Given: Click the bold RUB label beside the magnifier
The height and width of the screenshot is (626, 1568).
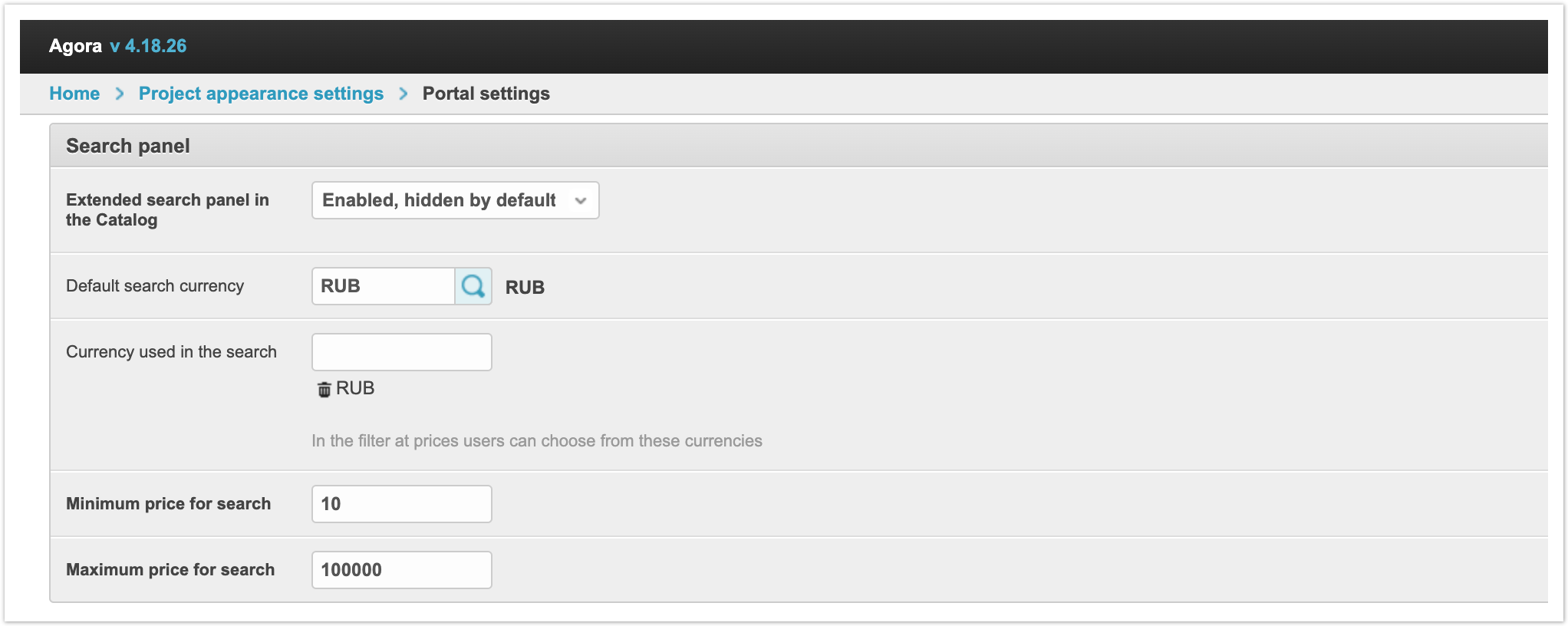Looking at the screenshot, I should click(x=525, y=288).
